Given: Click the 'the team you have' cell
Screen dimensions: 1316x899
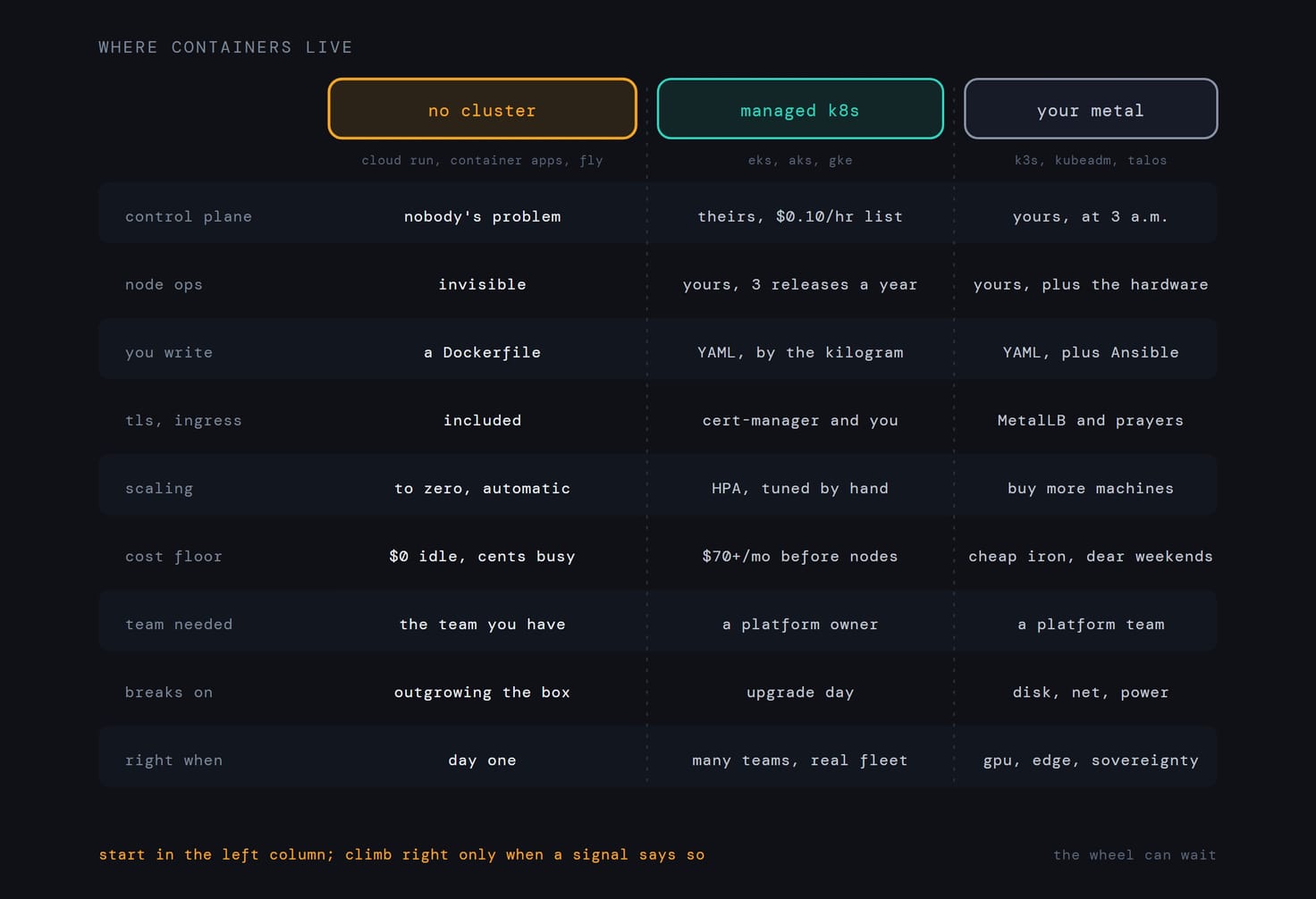Looking at the screenshot, I should click(483, 624).
